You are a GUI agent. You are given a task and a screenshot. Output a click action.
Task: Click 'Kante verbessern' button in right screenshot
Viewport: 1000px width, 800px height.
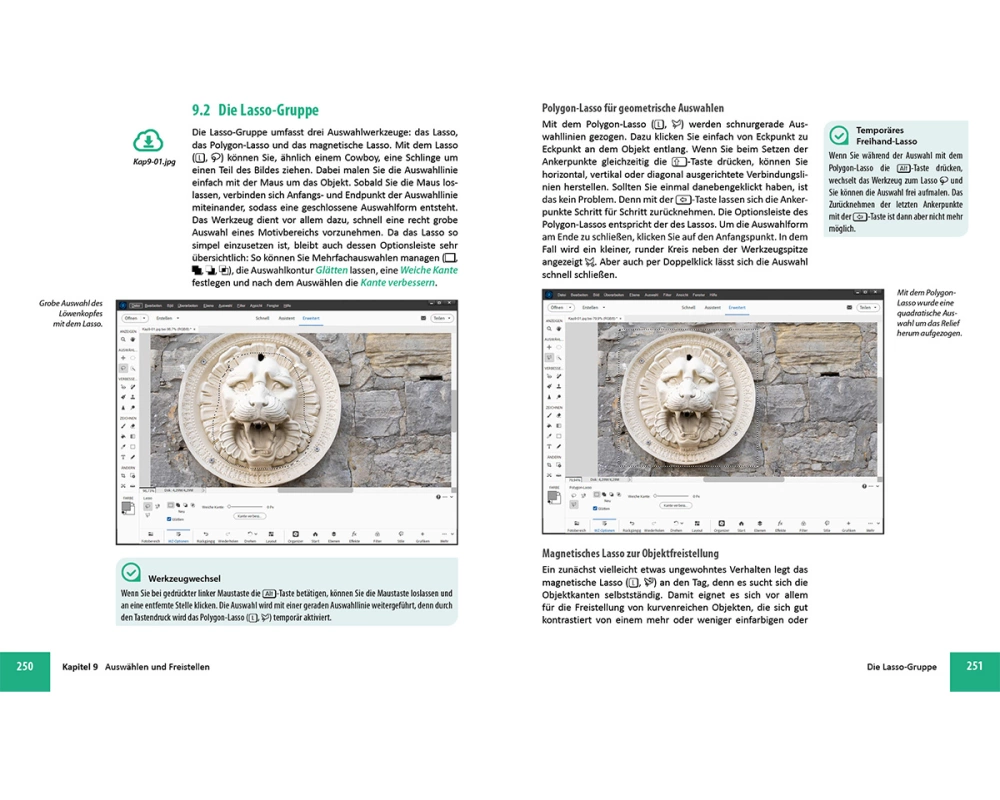click(677, 505)
